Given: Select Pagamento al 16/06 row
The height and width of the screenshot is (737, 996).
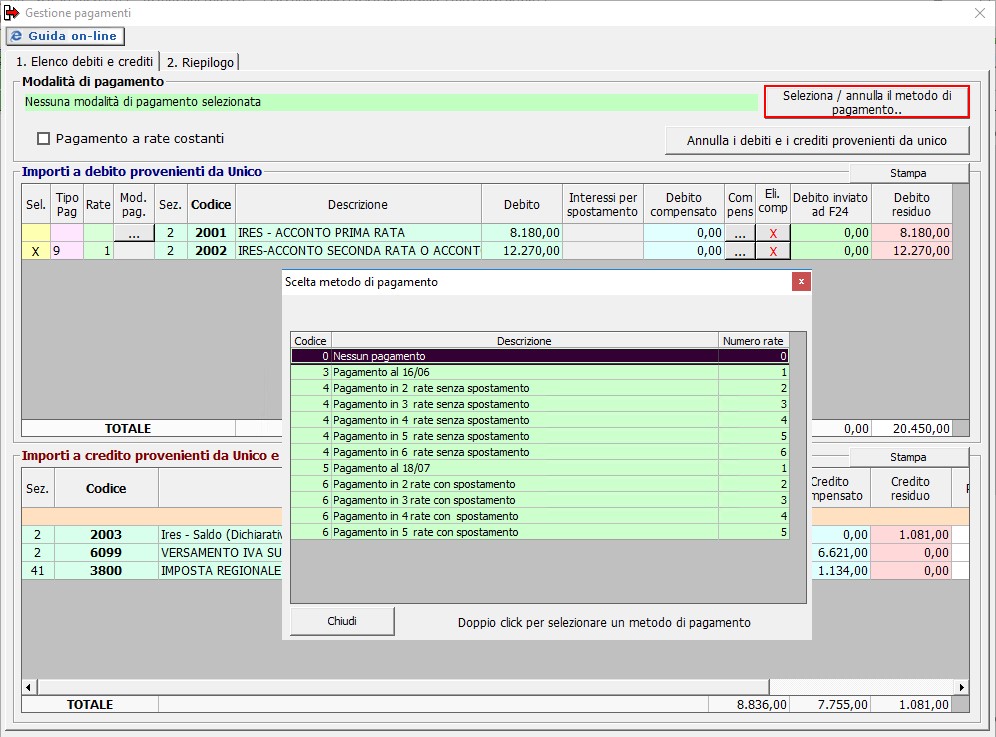Looking at the screenshot, I should tap(540, 372).
